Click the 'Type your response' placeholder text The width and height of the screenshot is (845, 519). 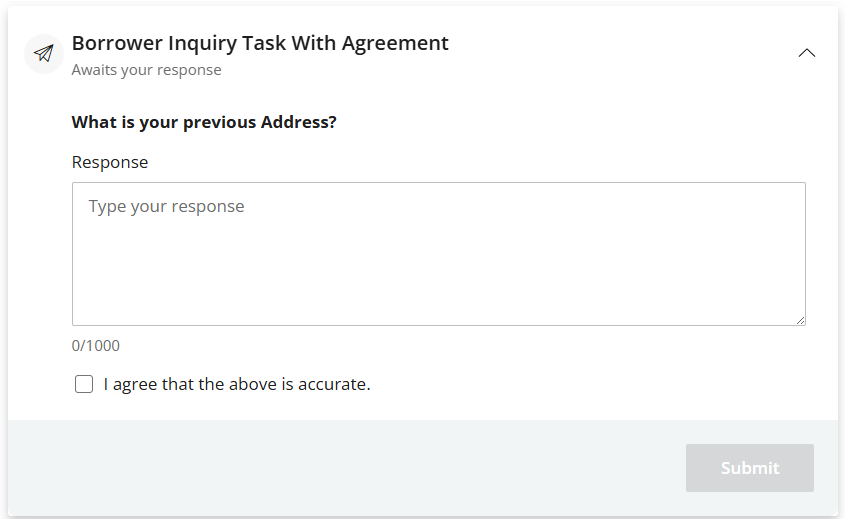167,207
